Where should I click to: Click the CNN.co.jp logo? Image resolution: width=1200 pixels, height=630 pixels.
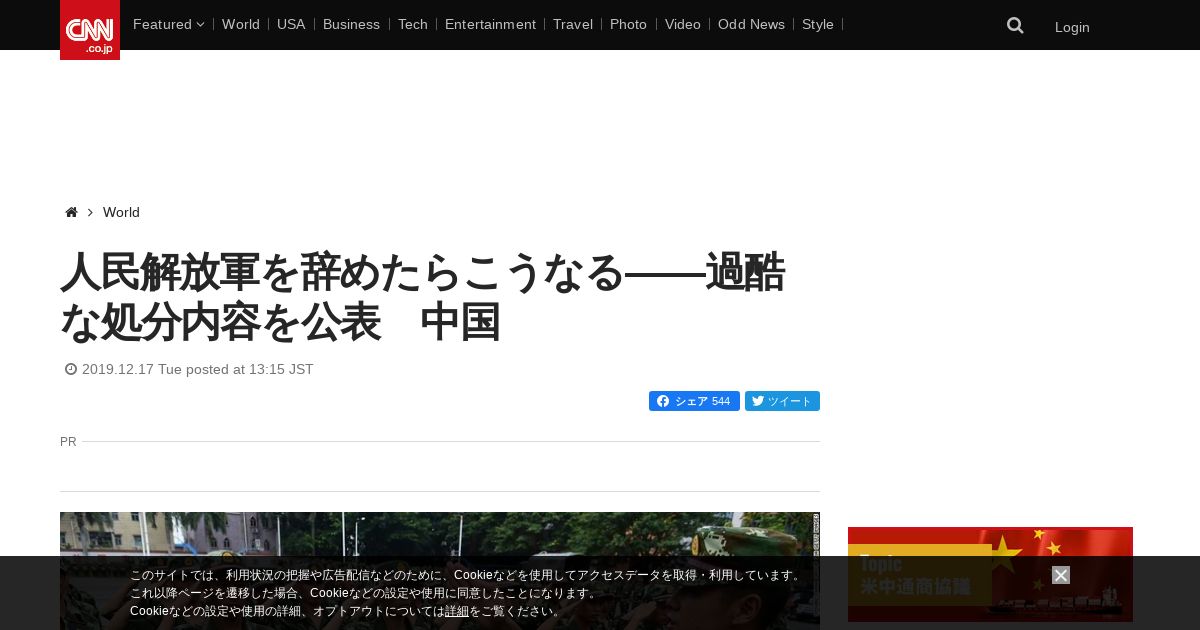90,30
